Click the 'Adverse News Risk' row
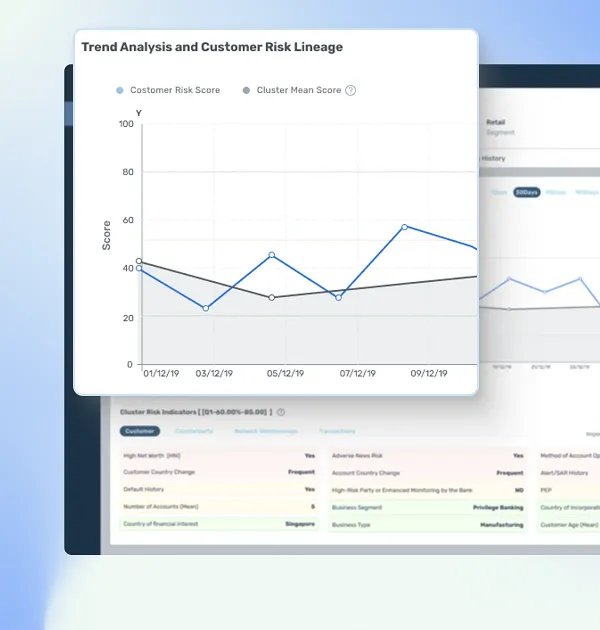 tap(428, 456)
